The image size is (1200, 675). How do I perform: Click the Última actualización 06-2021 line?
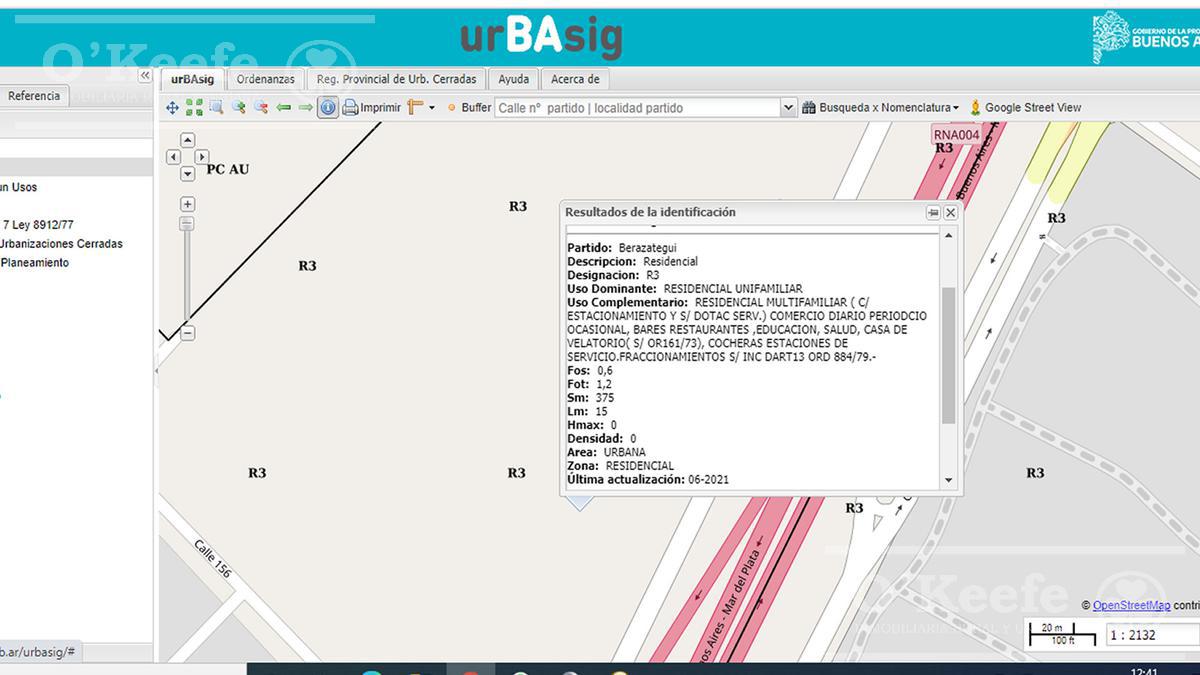[x=648, y=480]
